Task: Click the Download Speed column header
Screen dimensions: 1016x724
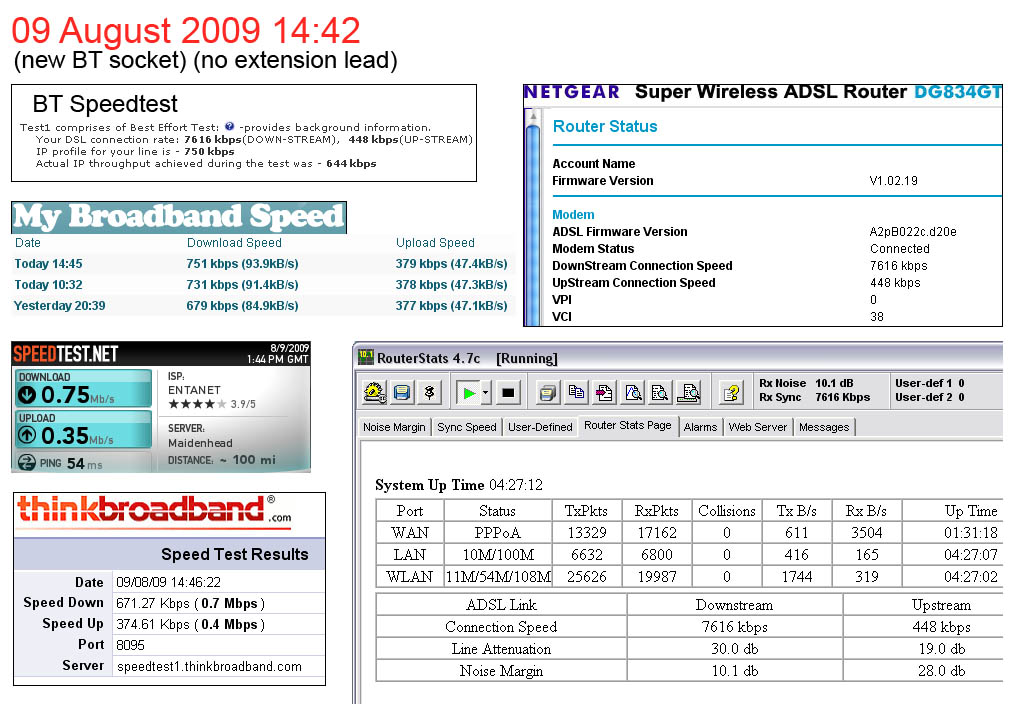Action: point(234,243)
